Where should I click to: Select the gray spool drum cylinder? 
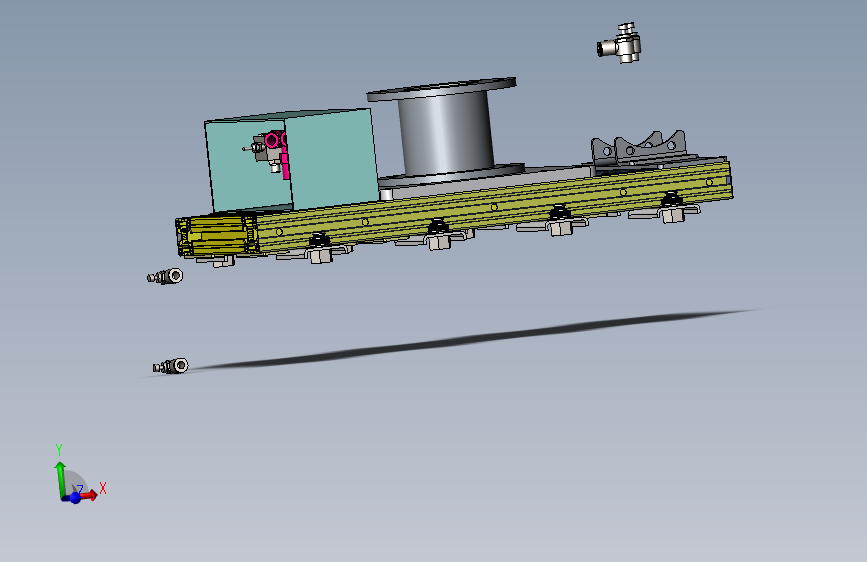click(x=446, y=132)
